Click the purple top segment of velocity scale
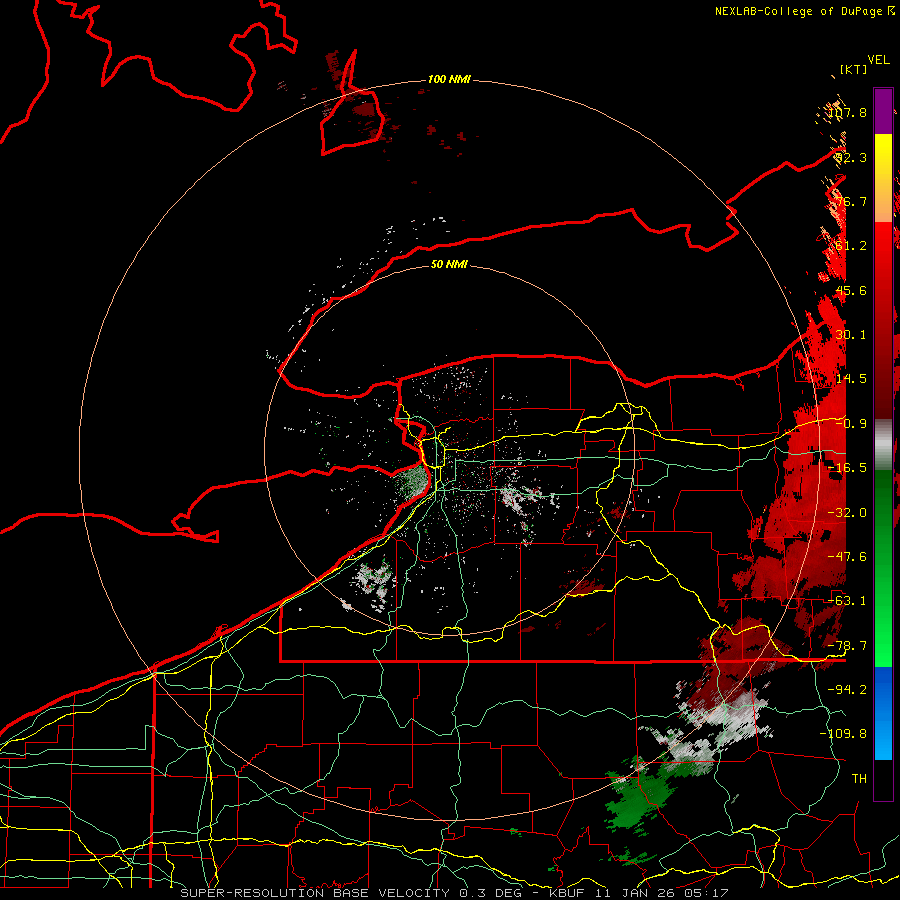The height and width of the screenshot is (900, 900). pos(883,111)
